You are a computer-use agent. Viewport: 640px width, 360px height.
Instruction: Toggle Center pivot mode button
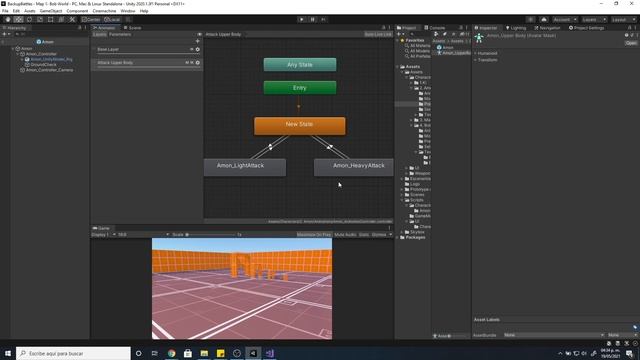tap(91, 20)
